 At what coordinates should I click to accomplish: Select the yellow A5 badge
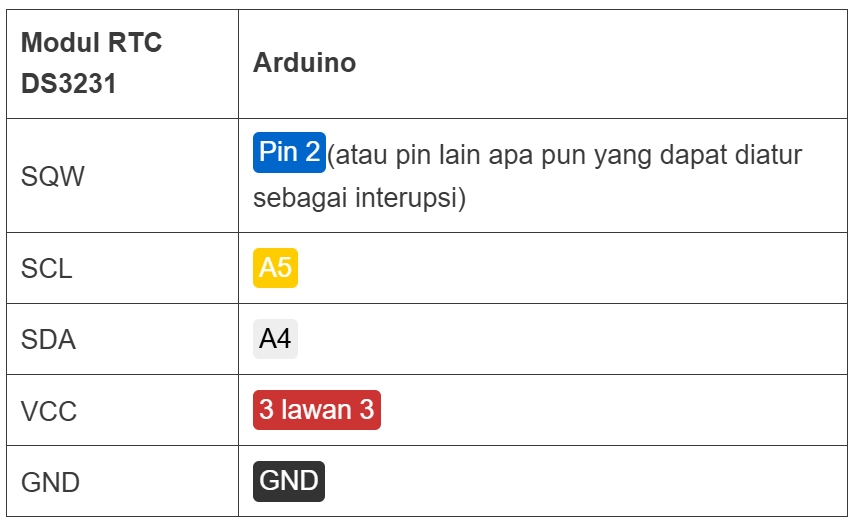[275, 268]
